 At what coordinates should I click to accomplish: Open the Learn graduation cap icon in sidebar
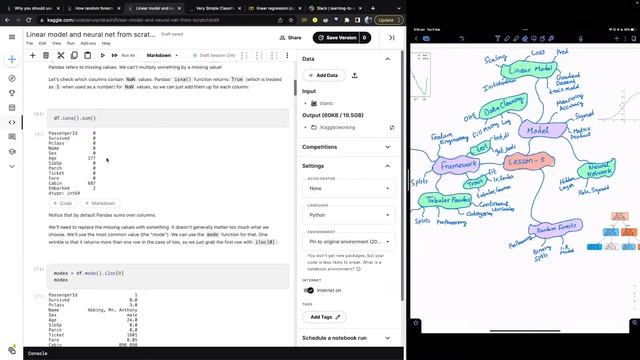pos(12,151)
